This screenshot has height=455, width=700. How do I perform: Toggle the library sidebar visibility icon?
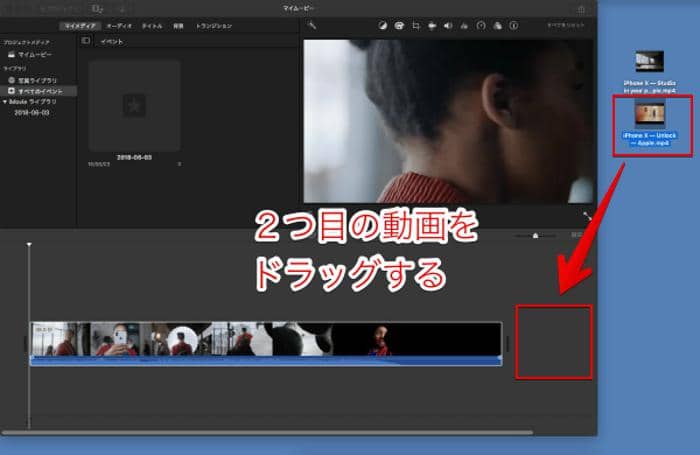pyautogui.click(x=86, y=41)
